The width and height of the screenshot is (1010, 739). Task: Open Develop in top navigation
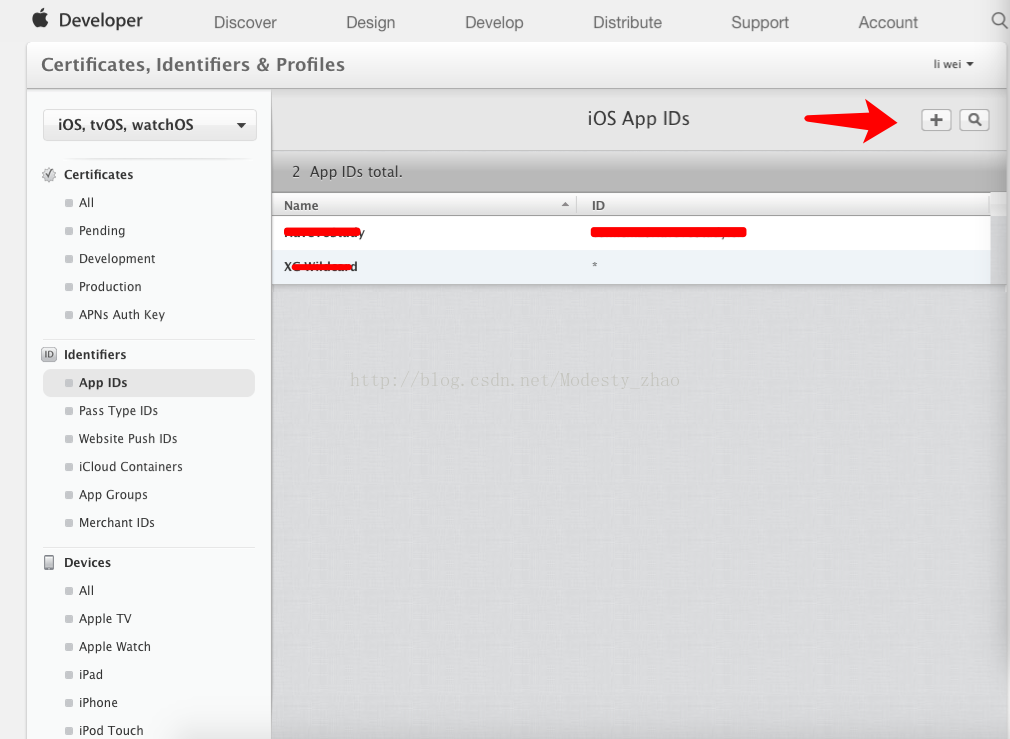[494, 23]
